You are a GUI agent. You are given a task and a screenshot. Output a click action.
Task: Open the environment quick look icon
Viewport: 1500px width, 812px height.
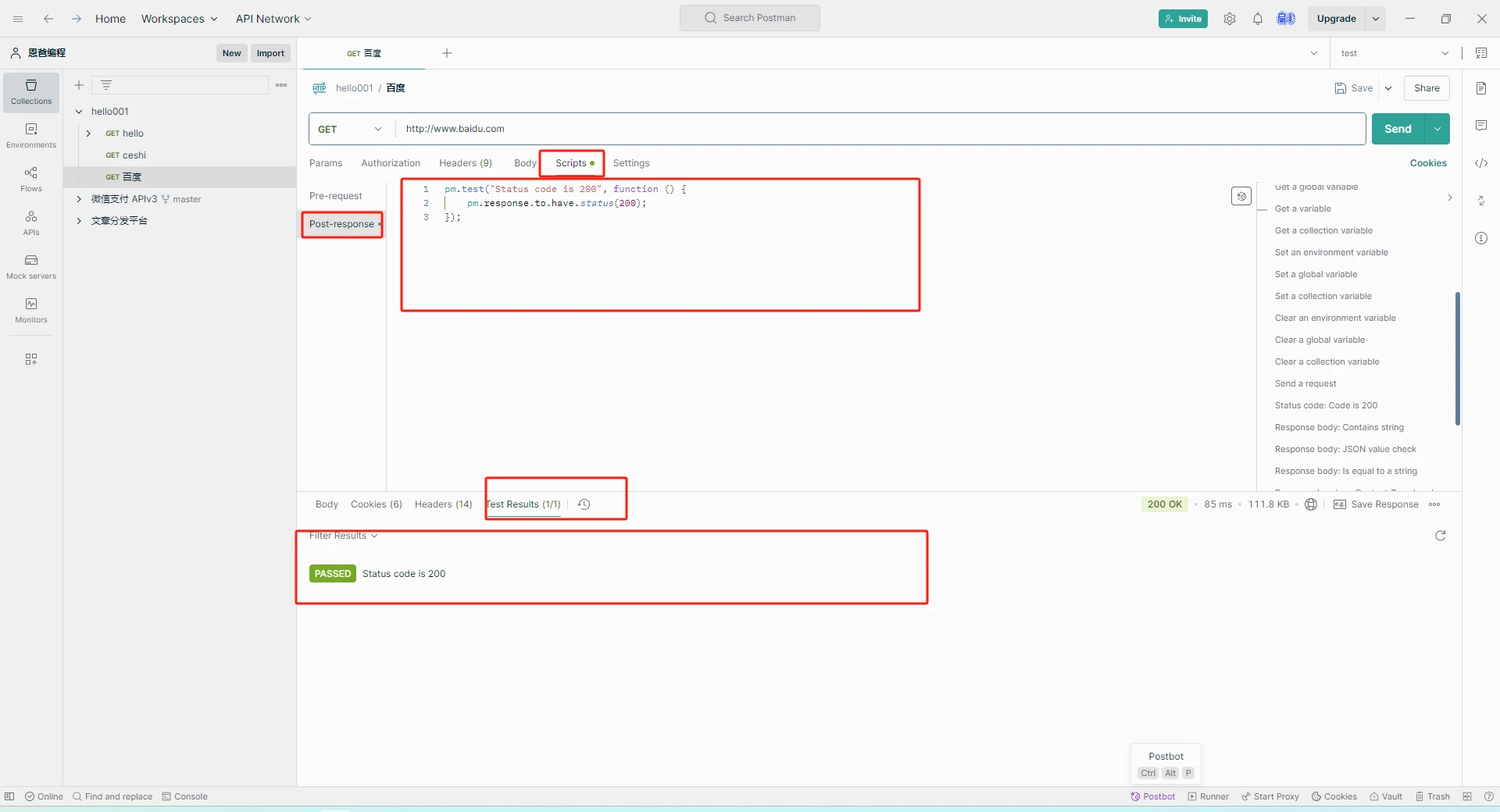click(x=1481, y=53)
